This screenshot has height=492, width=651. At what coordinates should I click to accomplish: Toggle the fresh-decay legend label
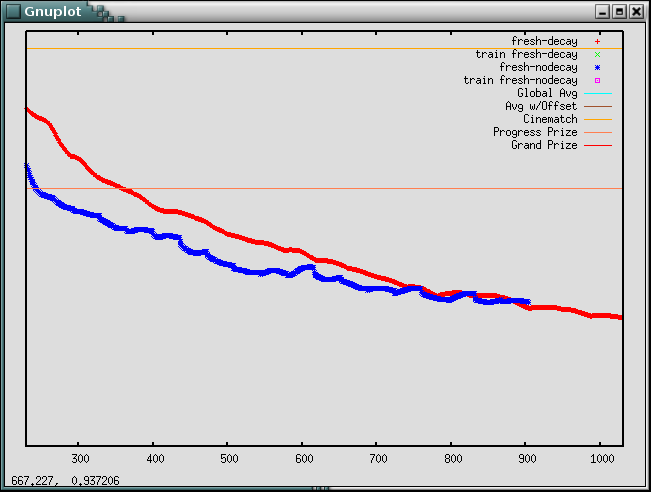pyautogui.click(x=544, y=41)
